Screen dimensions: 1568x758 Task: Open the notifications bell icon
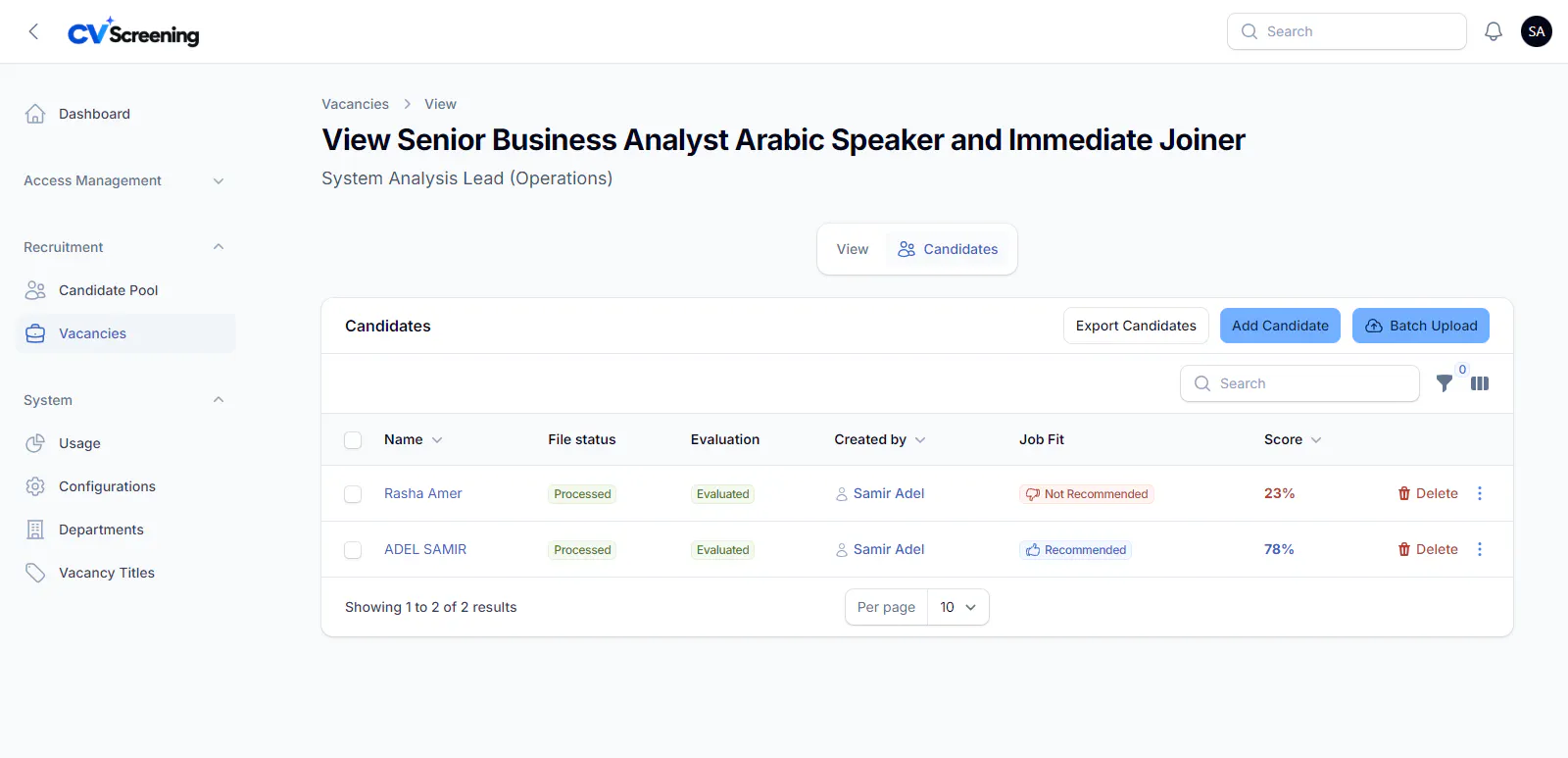click(1493, 31)
